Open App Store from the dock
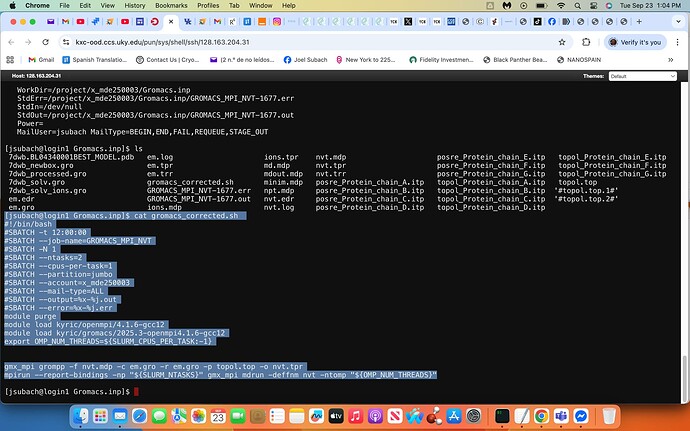 (x=454, y=416)
